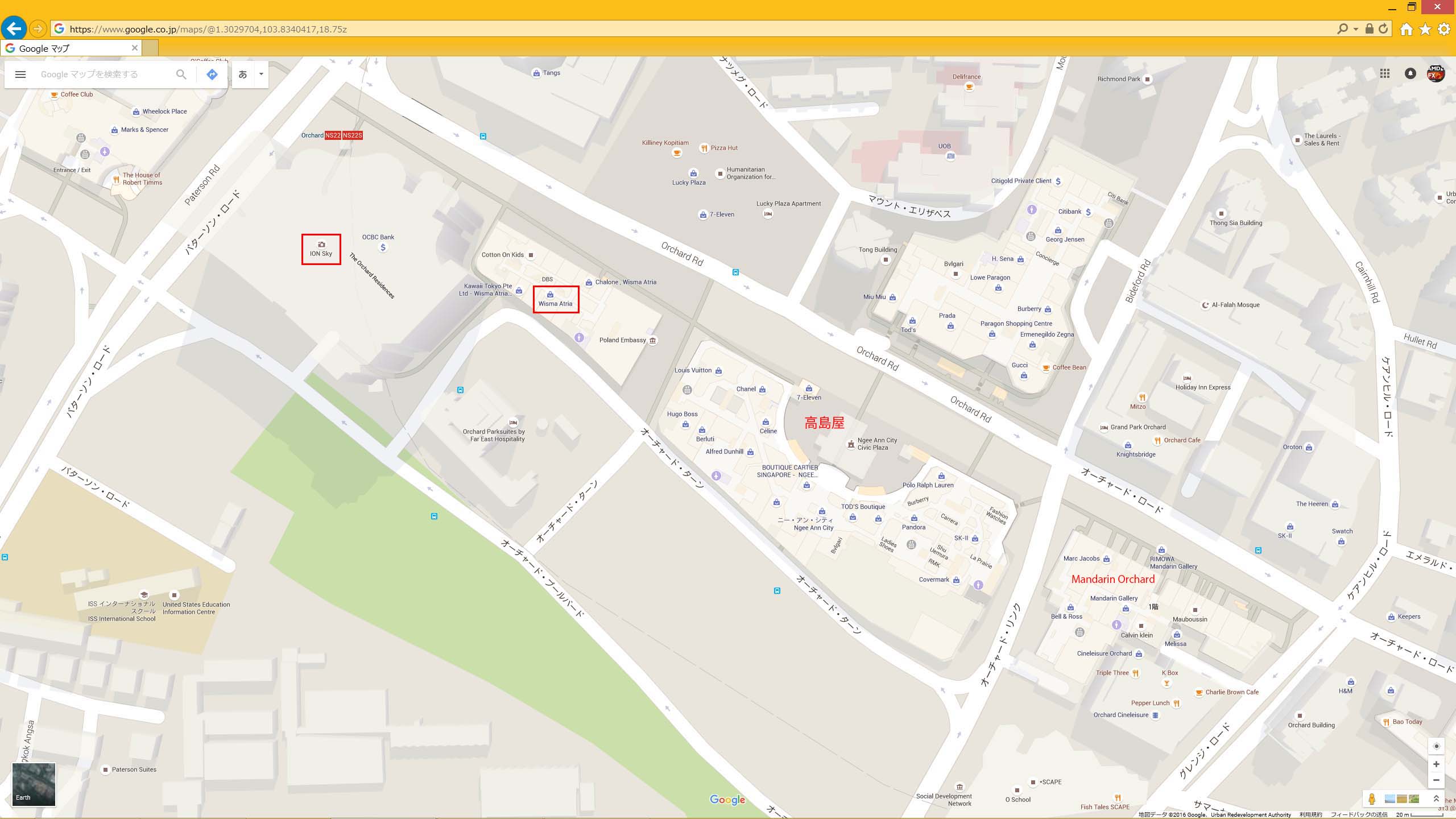1456x819 pixels.
Task: Select the Street View pegman
Action: click(x=1372, y=799)
